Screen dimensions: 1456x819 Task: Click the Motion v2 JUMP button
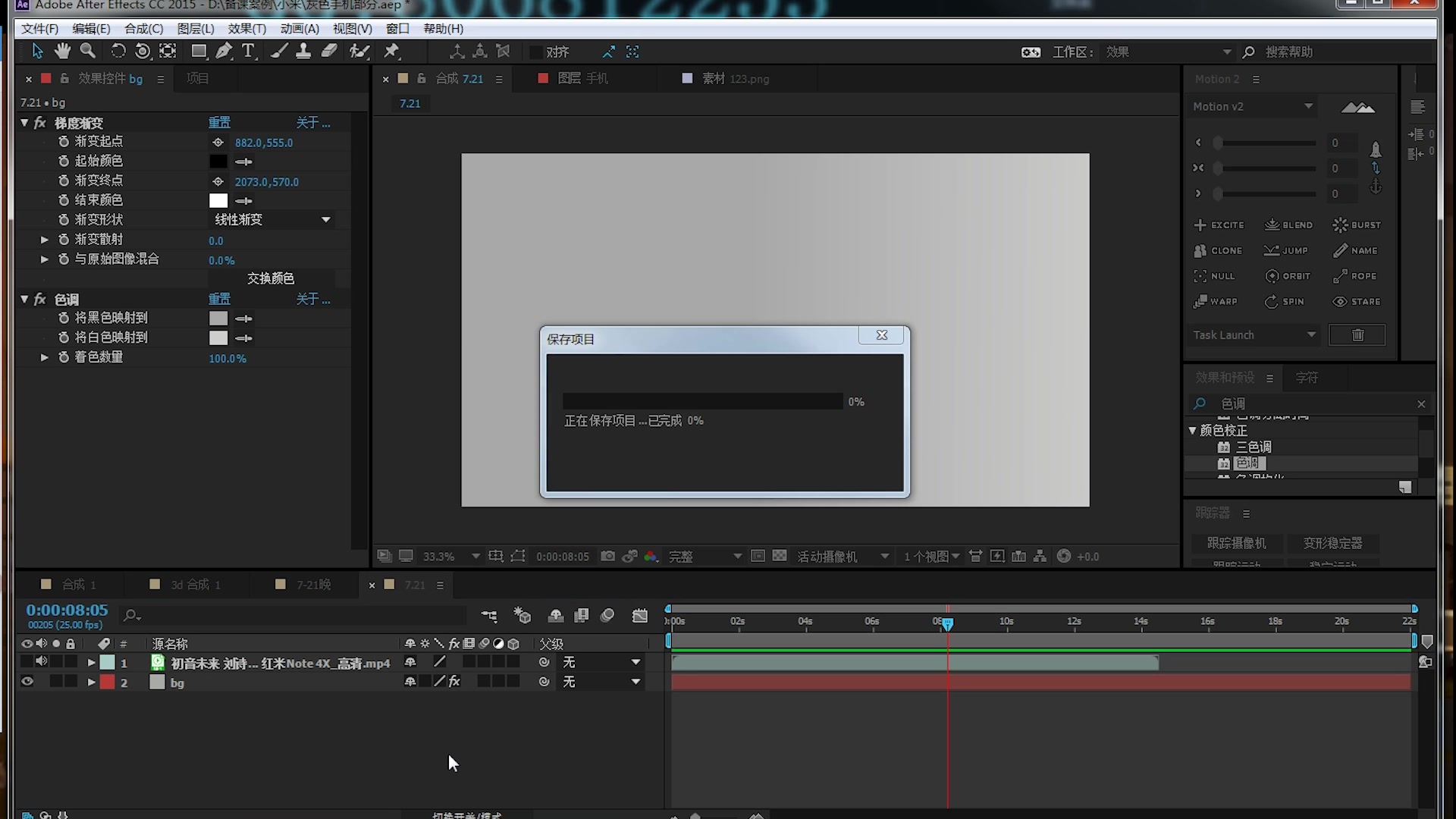click(1285, 250)
